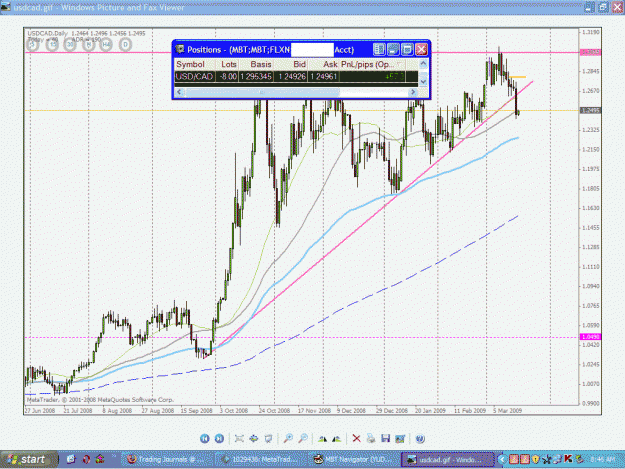Screen dimensions: 625x469
Task: Print the image
Action: 371,439
